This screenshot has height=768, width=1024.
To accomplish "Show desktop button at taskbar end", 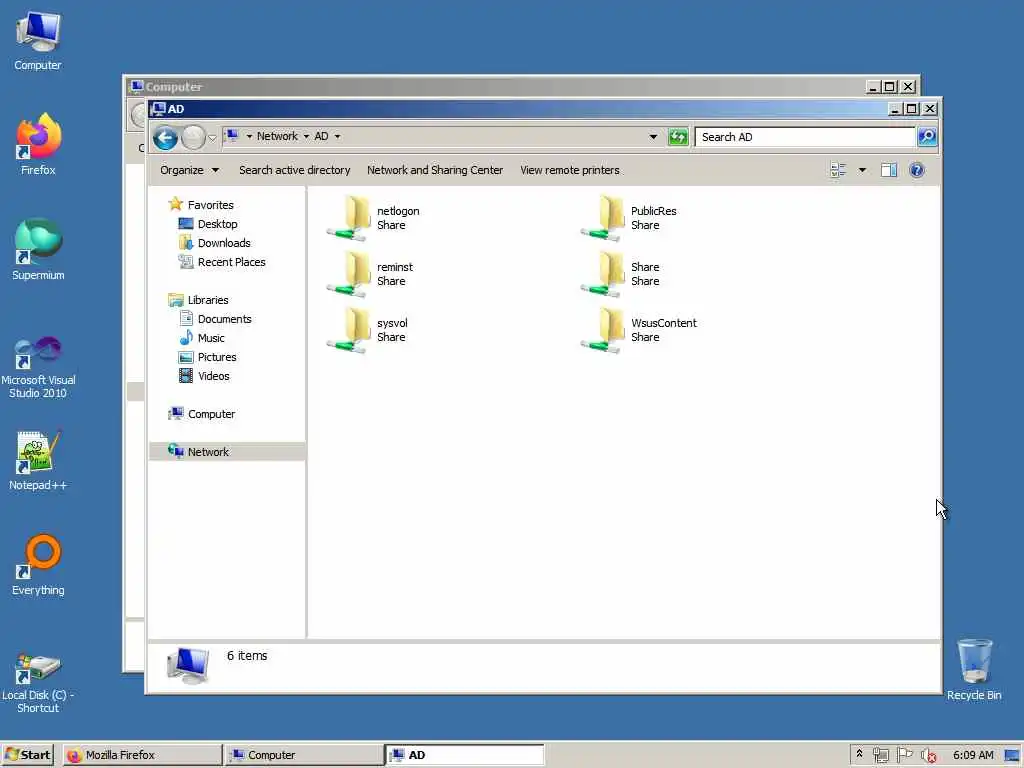I will (1013, 755).
